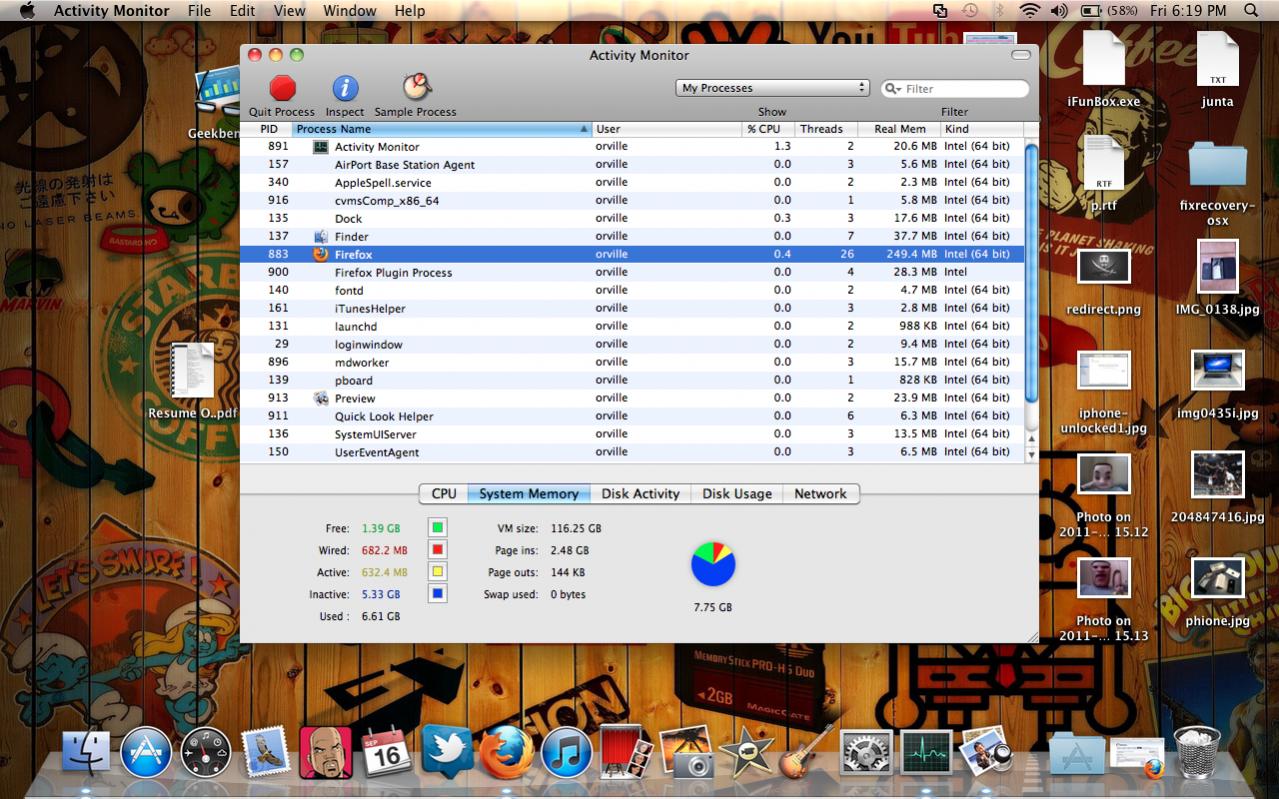Image resolution: width=1279 pixels, height=799 pixels.
Task: Select the mdworker process row
Action: [x=632, y=362]
